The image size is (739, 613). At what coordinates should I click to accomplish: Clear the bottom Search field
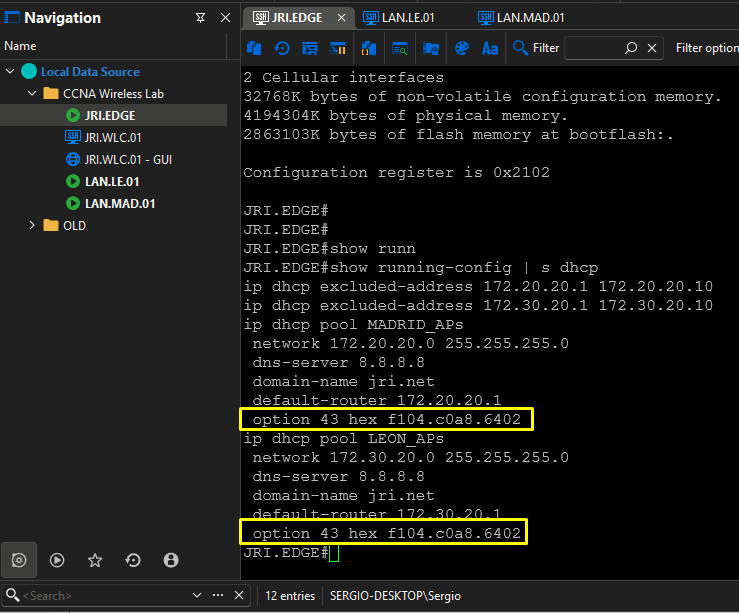(x=239, y=595)
